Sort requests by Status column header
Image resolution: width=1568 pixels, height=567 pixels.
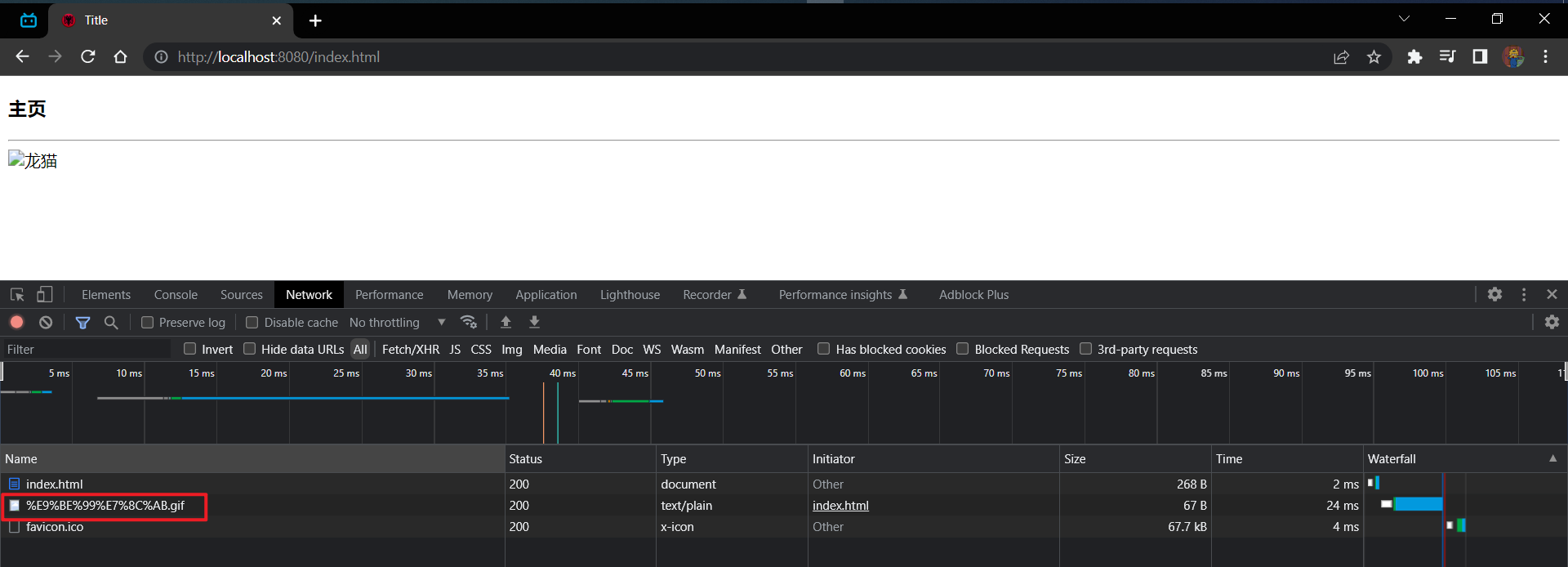(x=580, y=458)
